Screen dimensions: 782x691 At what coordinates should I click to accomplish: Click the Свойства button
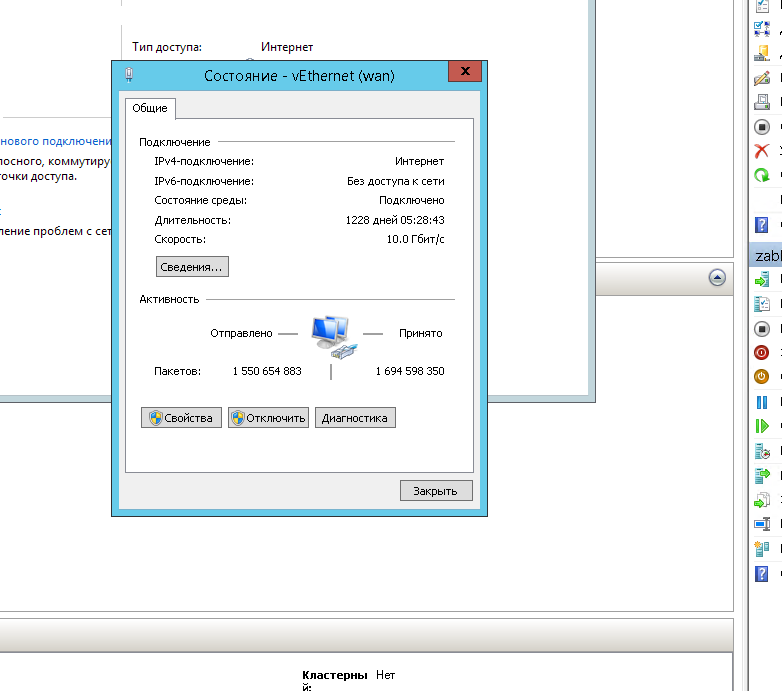(181, 418)
